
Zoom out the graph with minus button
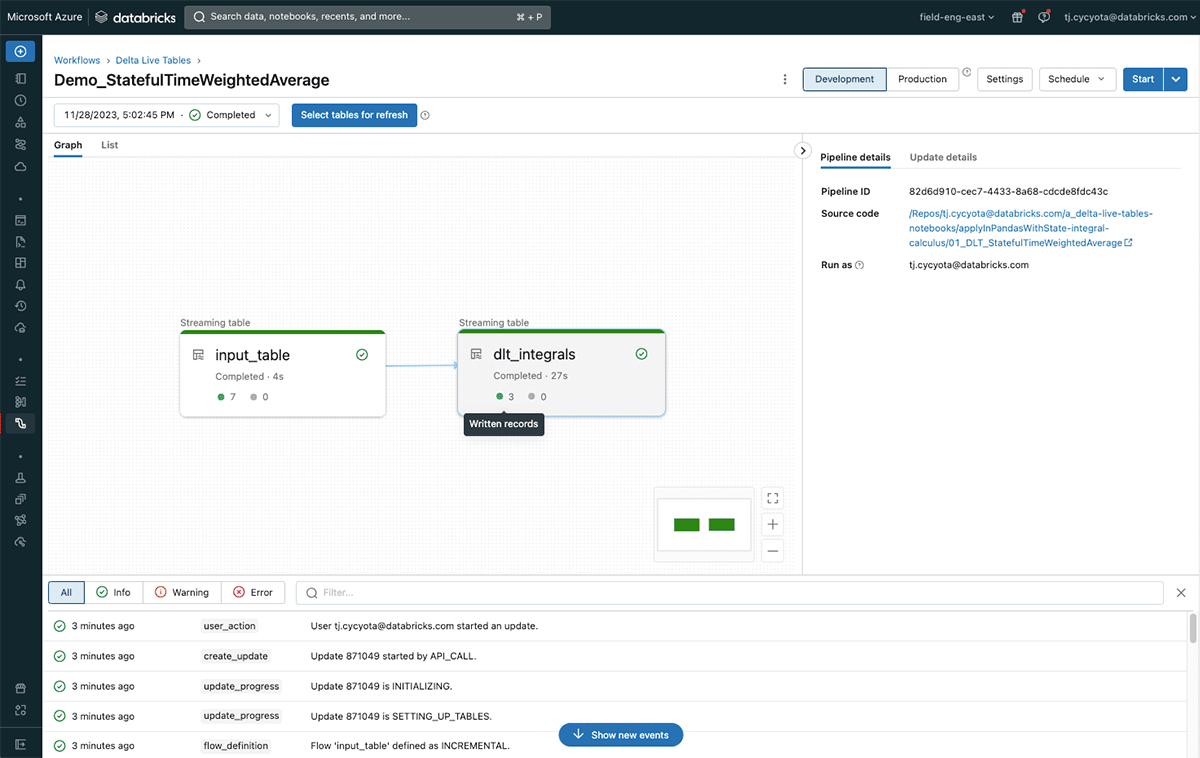pos(771,550)
